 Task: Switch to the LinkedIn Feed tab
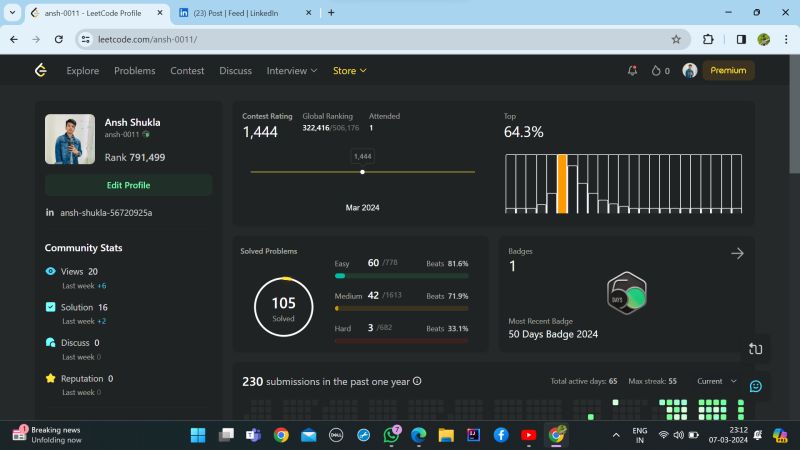click(x=245, y=13)
